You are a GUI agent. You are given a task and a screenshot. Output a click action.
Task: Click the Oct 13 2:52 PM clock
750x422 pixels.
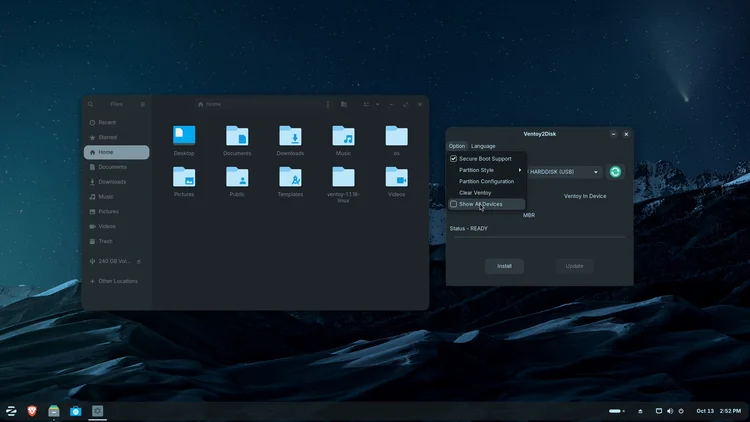click(718, 411)
